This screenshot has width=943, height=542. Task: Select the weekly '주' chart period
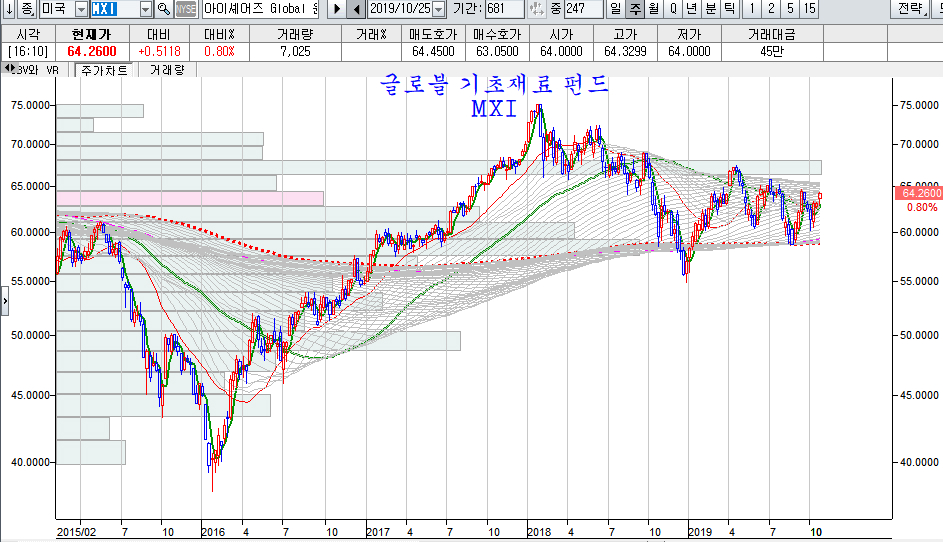[634, 9]
